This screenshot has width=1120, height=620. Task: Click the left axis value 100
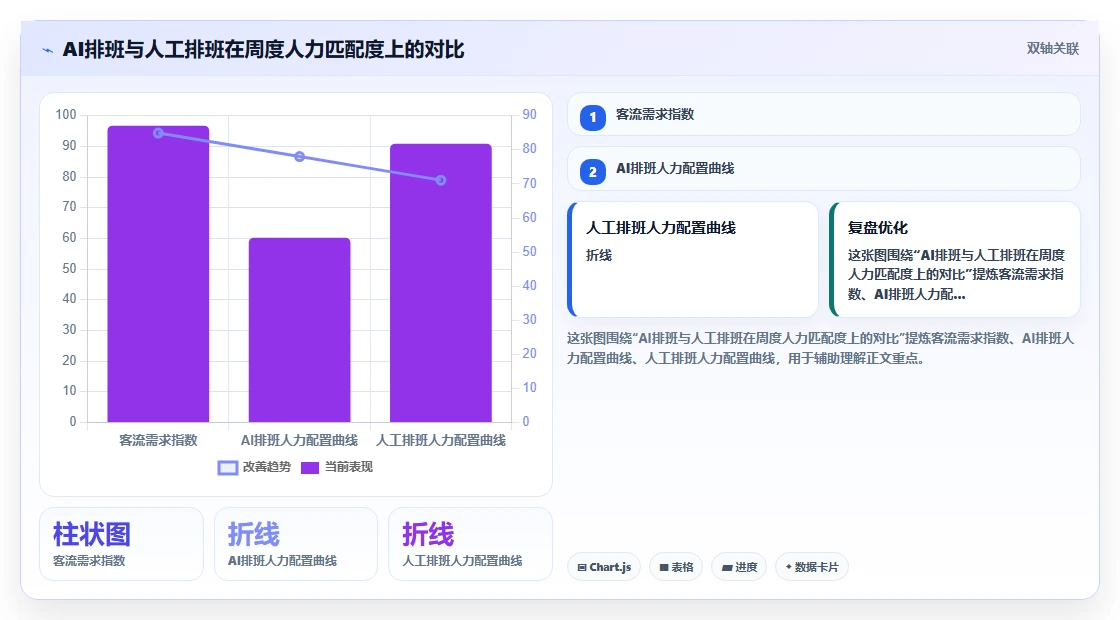pyautogui.click(x=66, y=114)
